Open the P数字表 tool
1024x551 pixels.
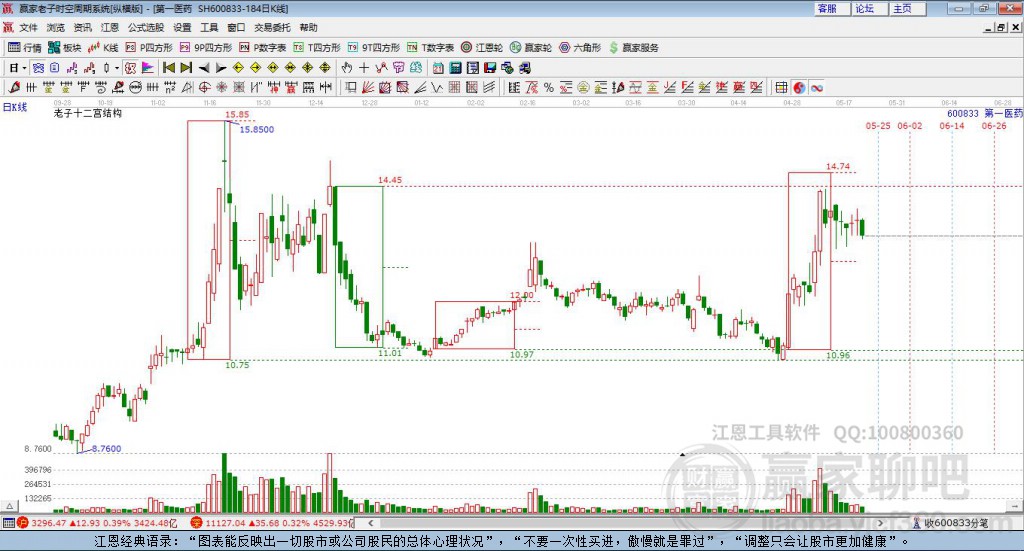(x=263, y=48)
